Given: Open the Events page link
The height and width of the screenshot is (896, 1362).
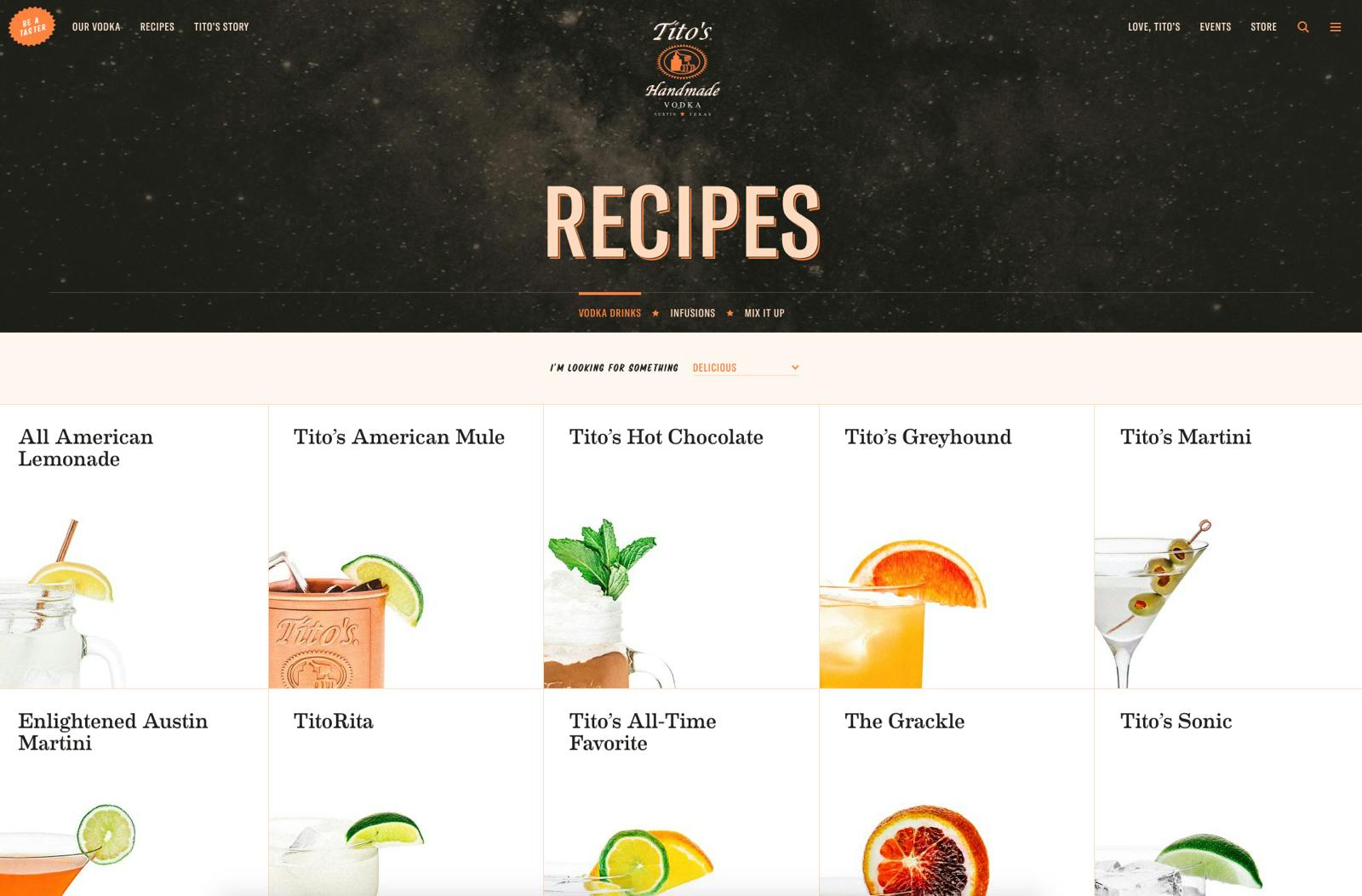Looking at the screenshot, I should (1215, 27).
